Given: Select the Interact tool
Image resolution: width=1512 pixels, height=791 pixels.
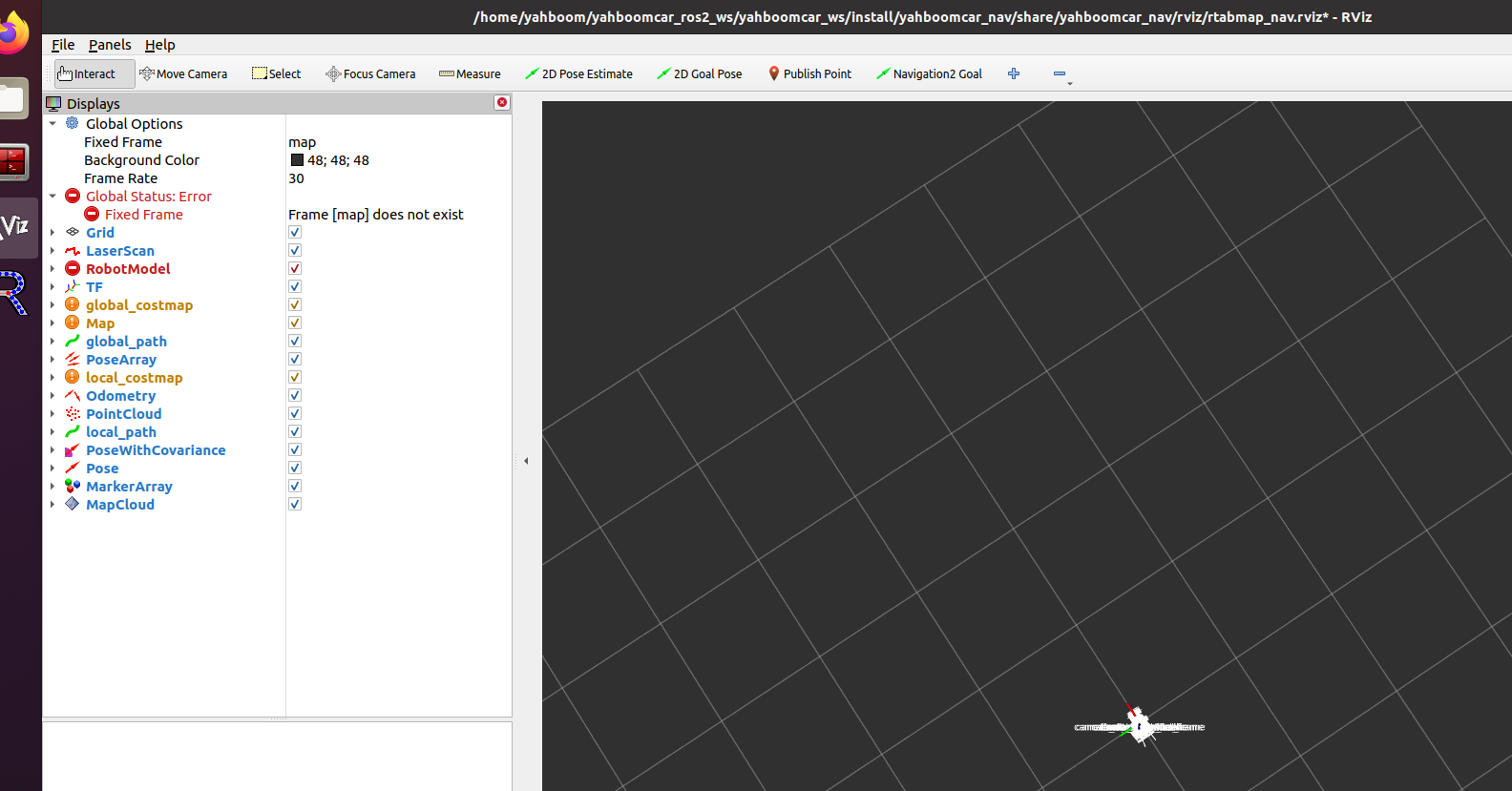Looking at the screenshot, I should point(94,73).
